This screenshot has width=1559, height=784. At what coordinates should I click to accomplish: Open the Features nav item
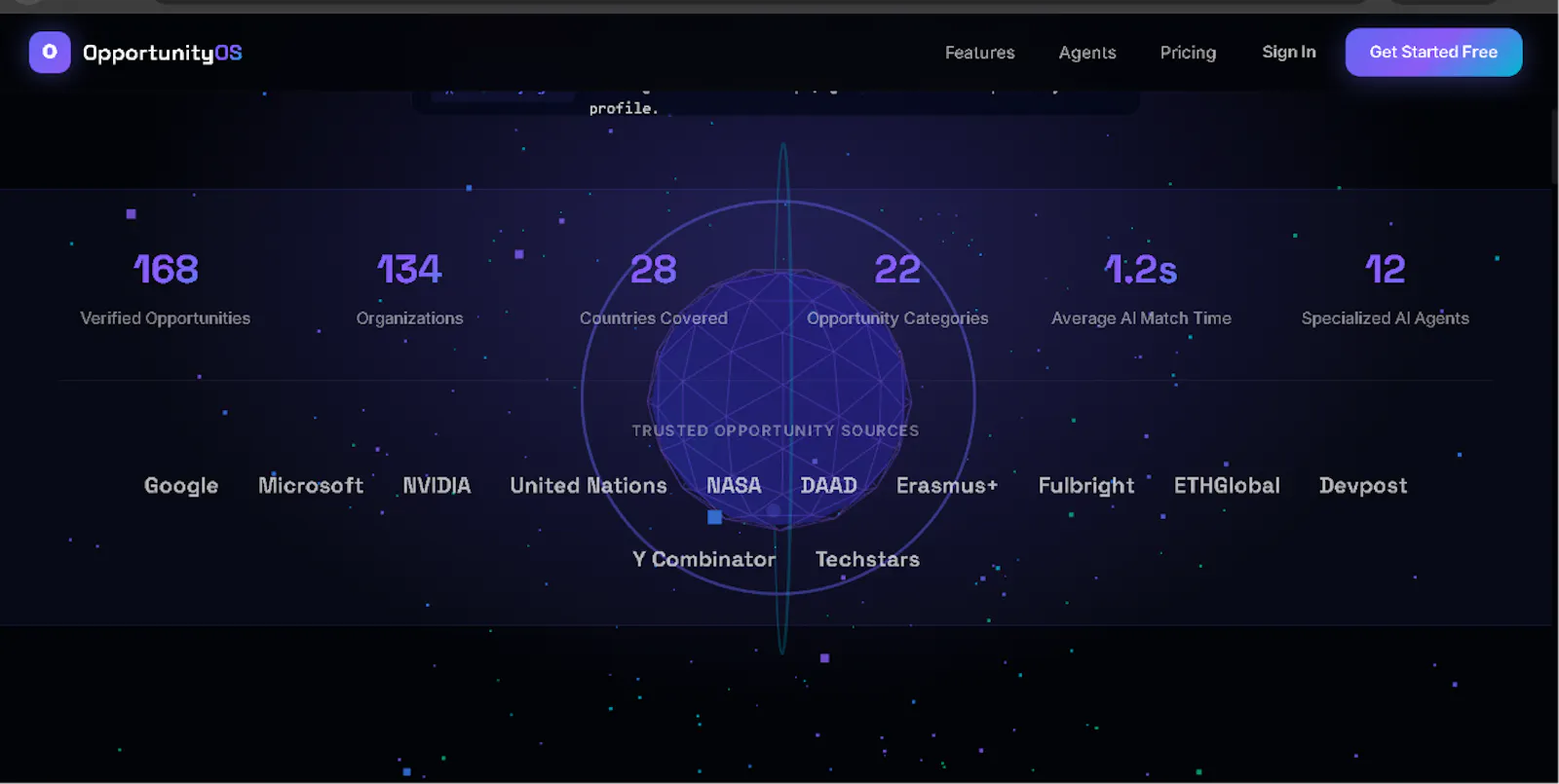click(979, 53)
